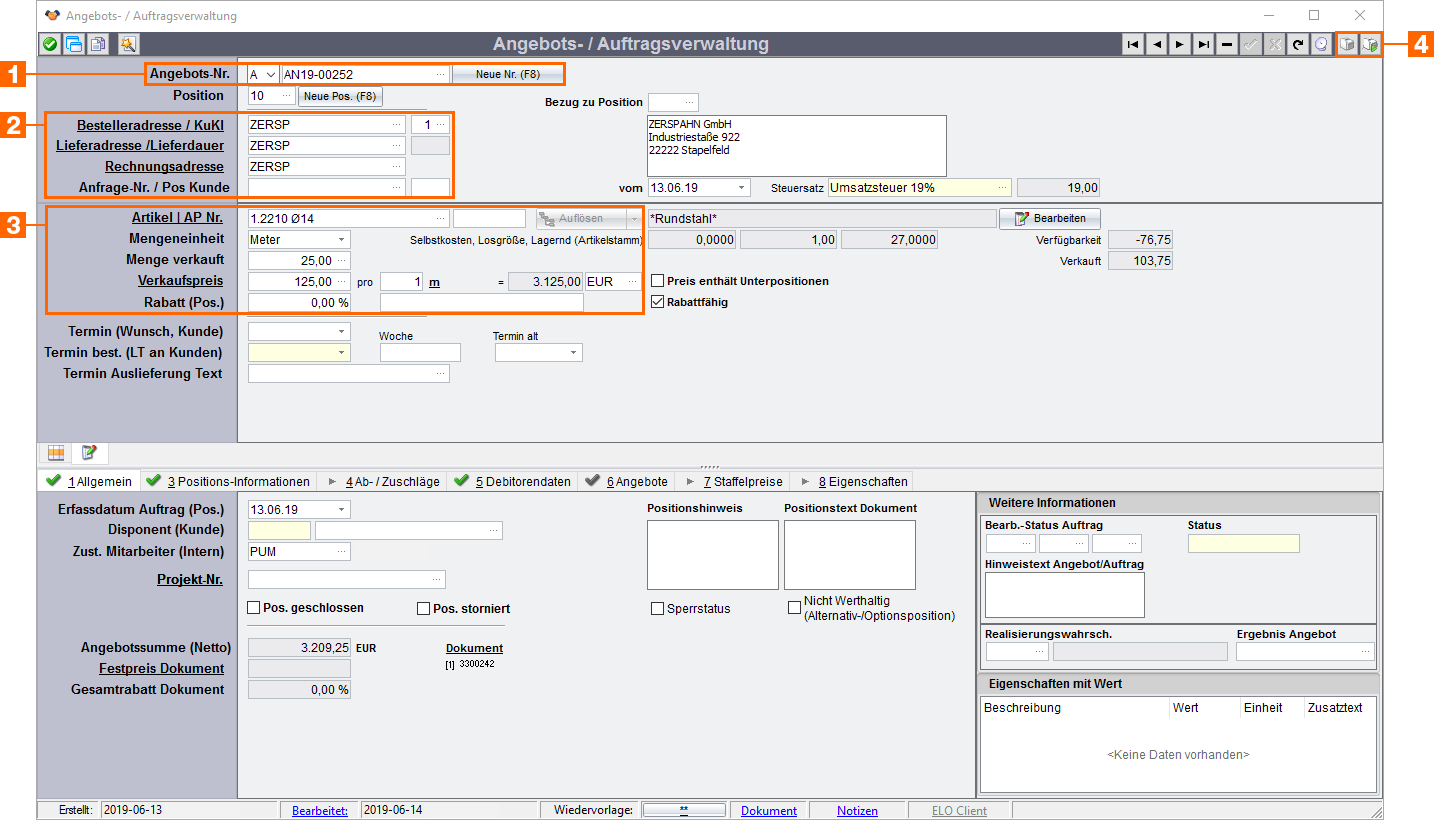Click the greyed-out confirm checkmark icon
The width and height of the screenshot is (1434, 820).
[1251, 45]
